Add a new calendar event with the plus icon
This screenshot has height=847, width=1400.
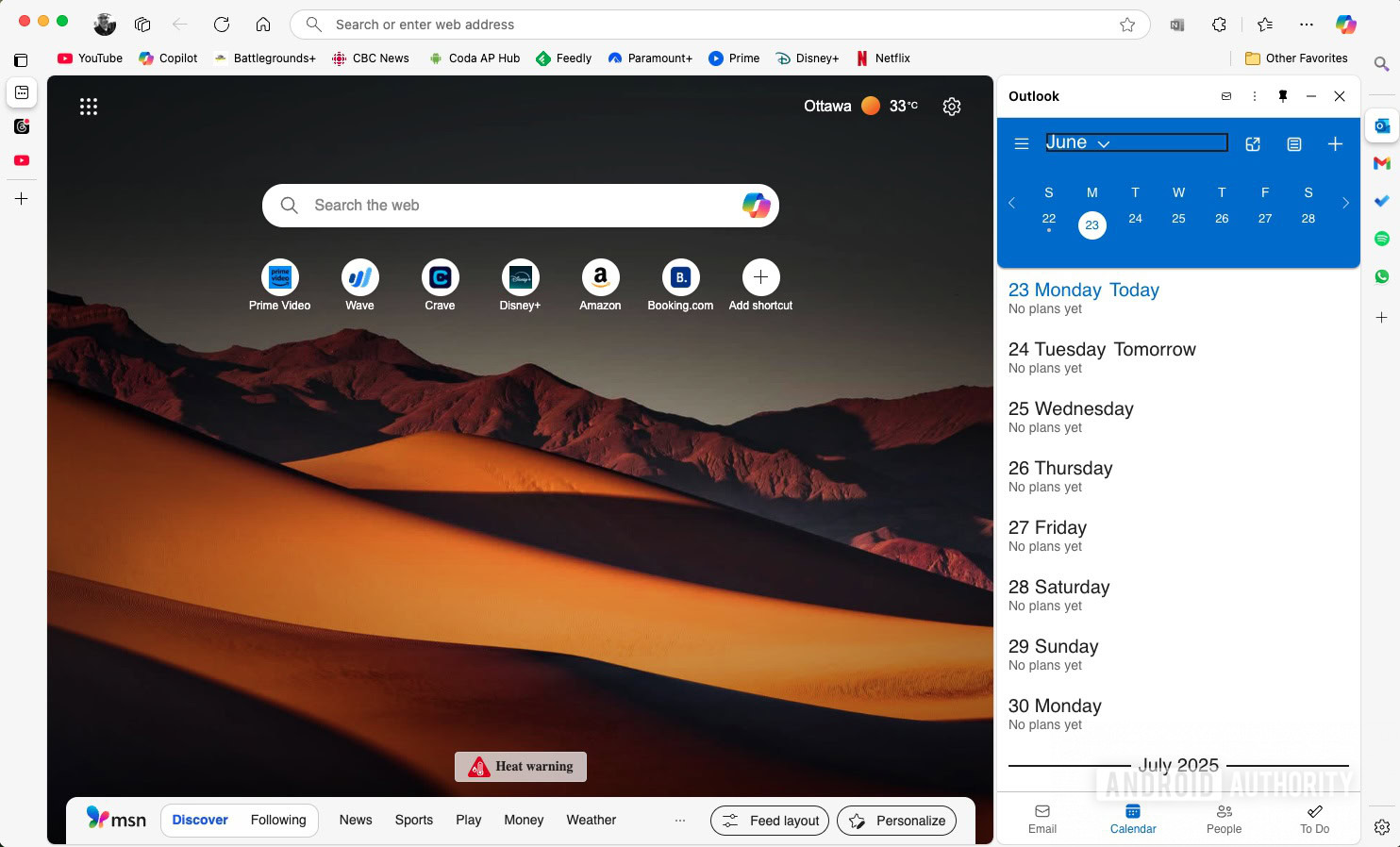click(x=1335, y=144)
